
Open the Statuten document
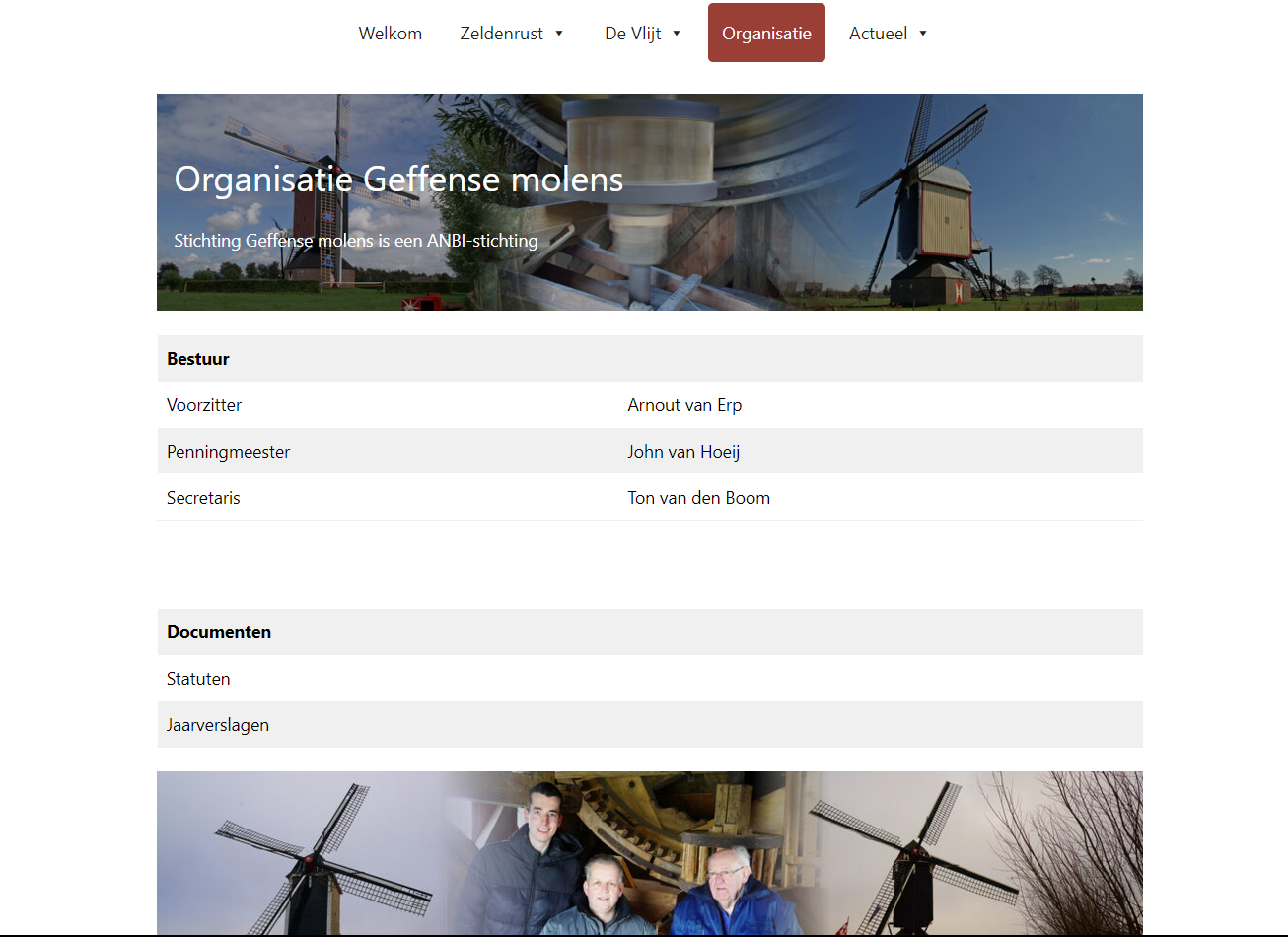[x=198, y=679]
